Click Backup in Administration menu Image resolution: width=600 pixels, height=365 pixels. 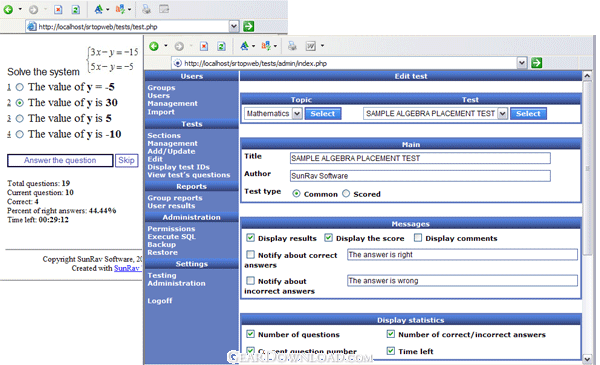[x=161, y=244]
